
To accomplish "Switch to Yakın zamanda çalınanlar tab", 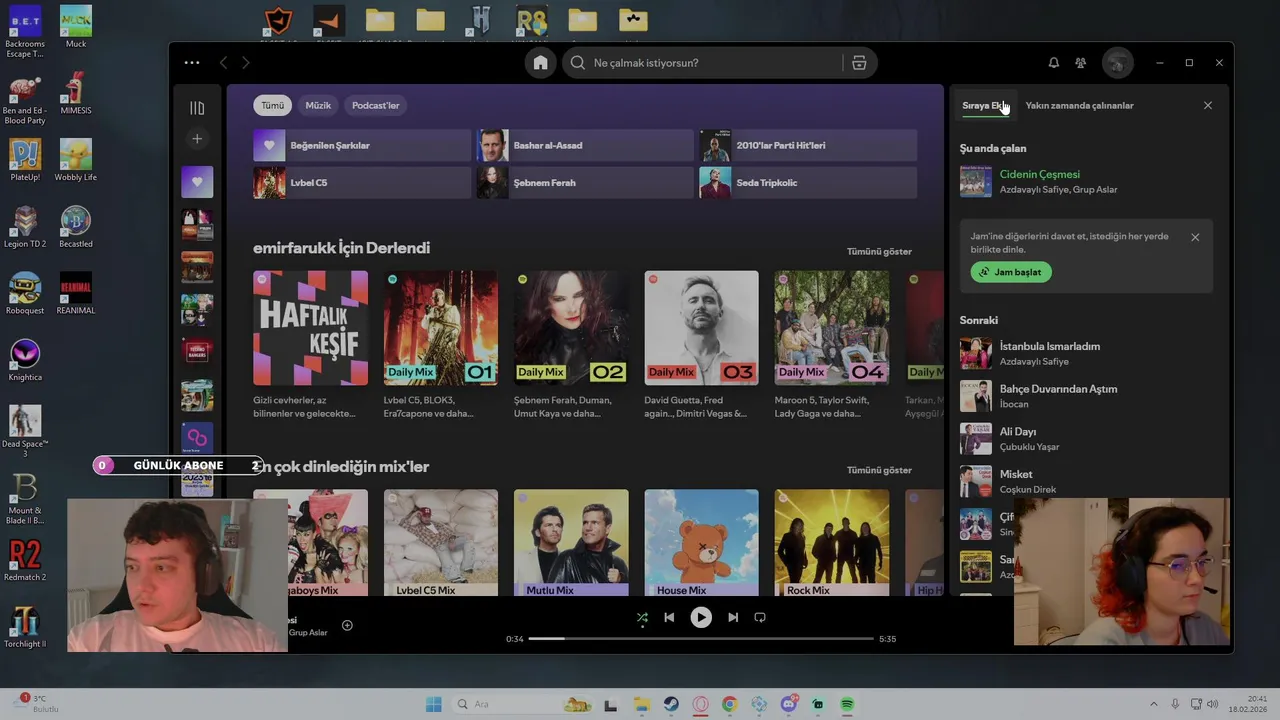I will tap(1079, 105).
